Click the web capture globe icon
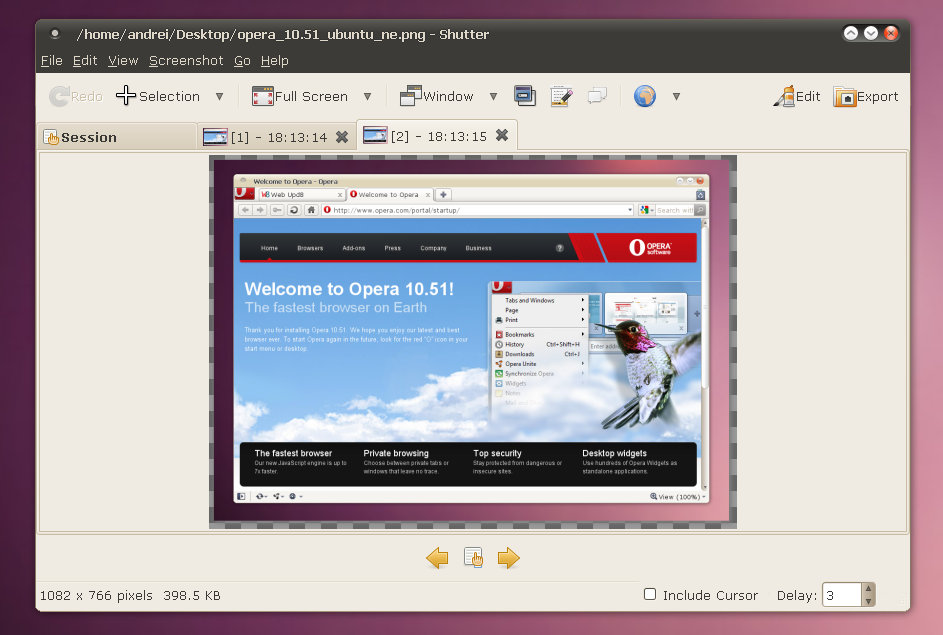 645,96
